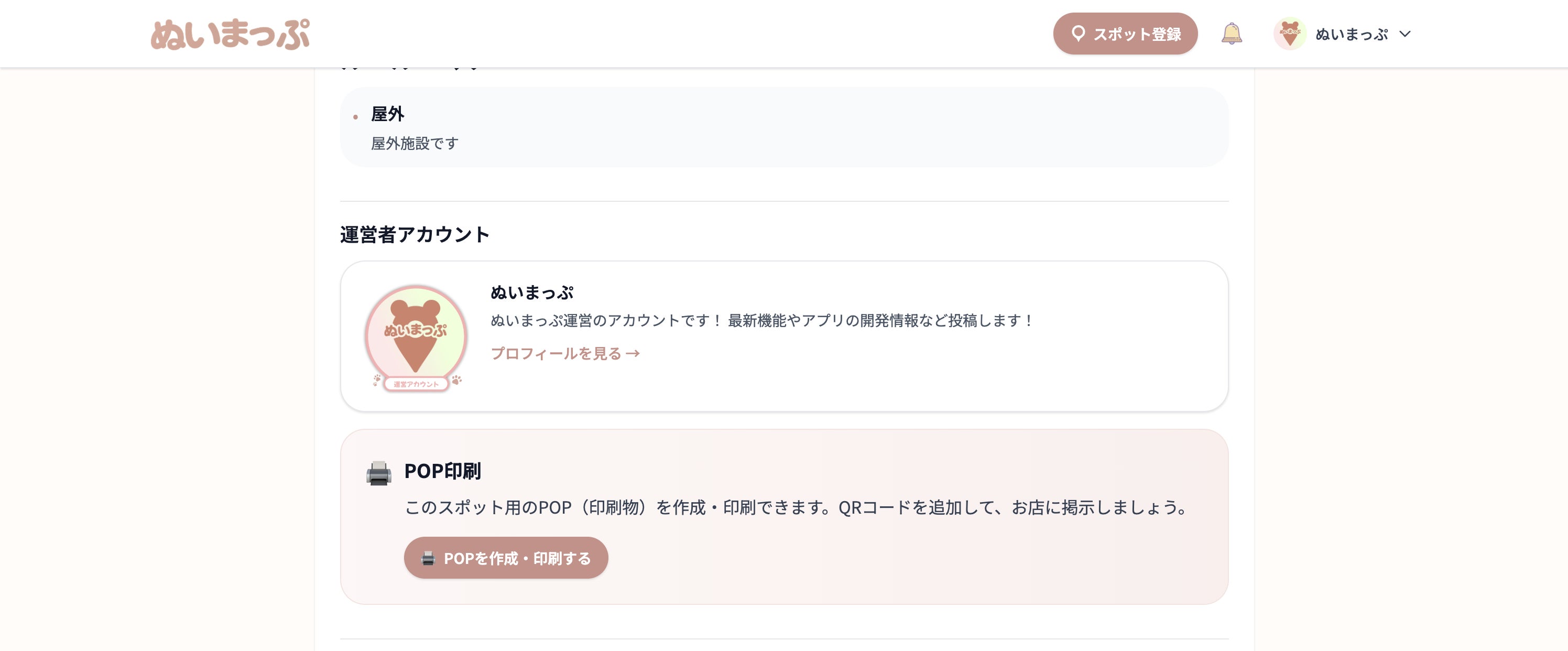Click the ぬいまっぷ name in the operator card

coord(532,292)
